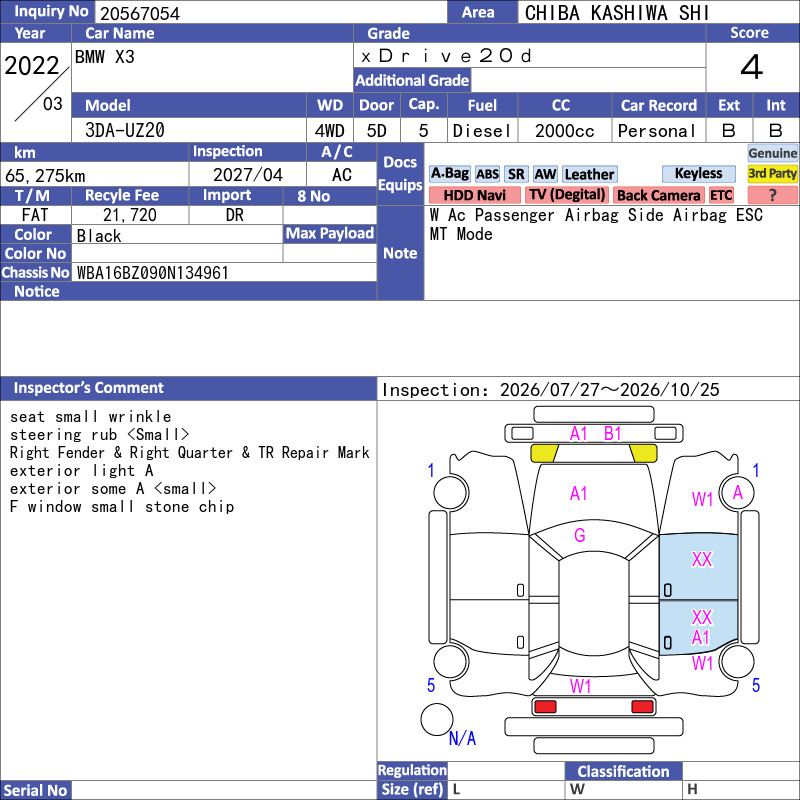Click the W1 mark on rear bumper
Image resolution: width=800 pixels, height=800 pixels.
coord(581,686)
